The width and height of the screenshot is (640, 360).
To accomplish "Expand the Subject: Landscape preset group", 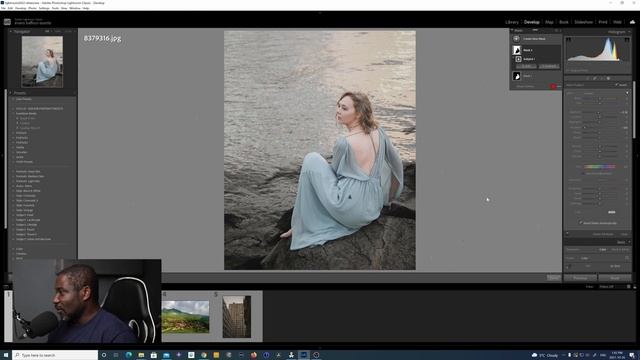I will [x=13, y=220].
